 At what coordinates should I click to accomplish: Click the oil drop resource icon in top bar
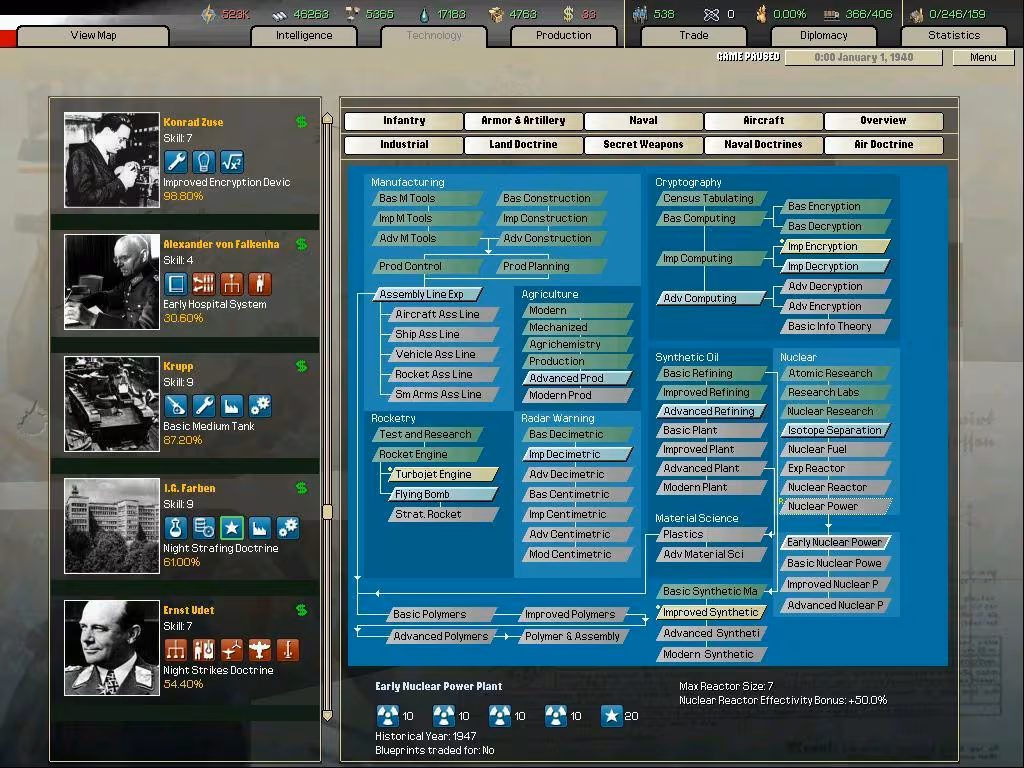(x=424, y=14)
